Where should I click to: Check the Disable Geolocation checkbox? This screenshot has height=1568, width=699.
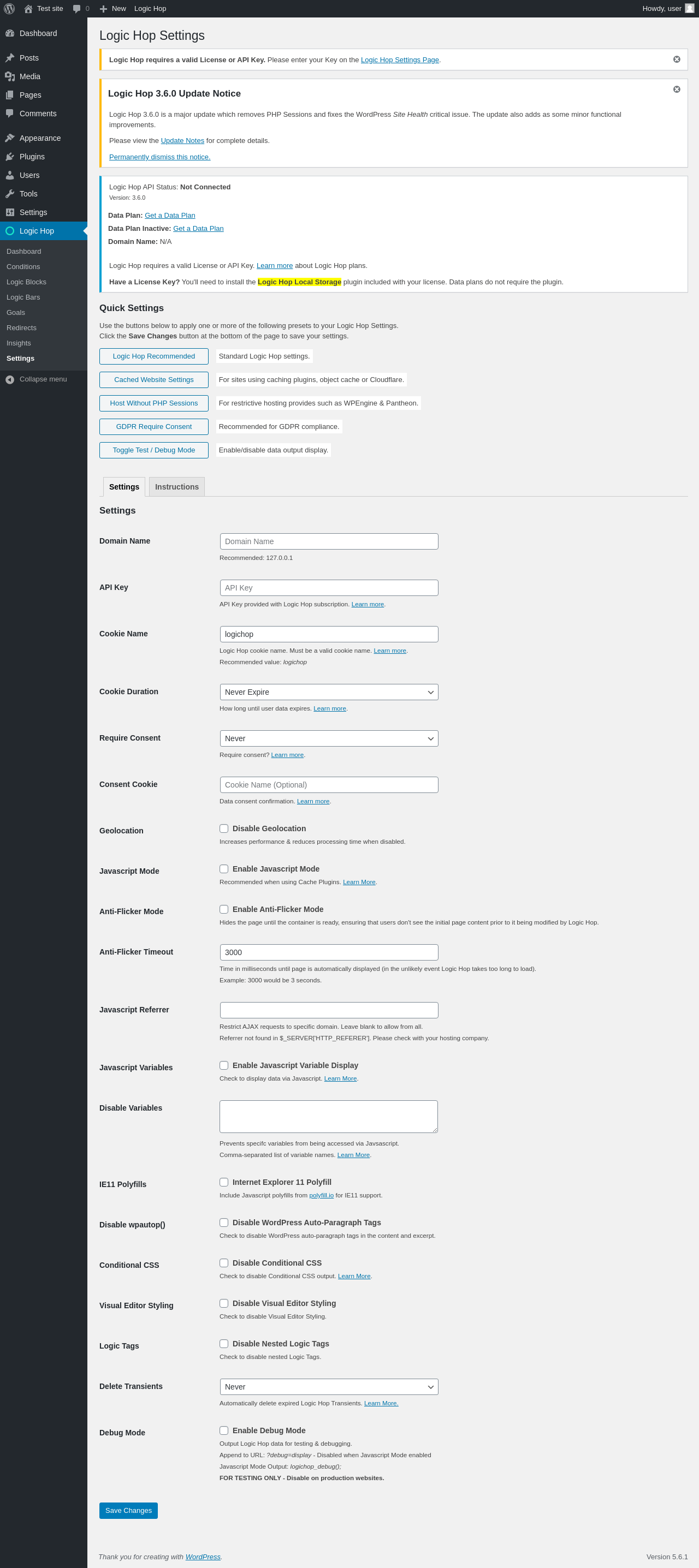click(x=224, y=828)
